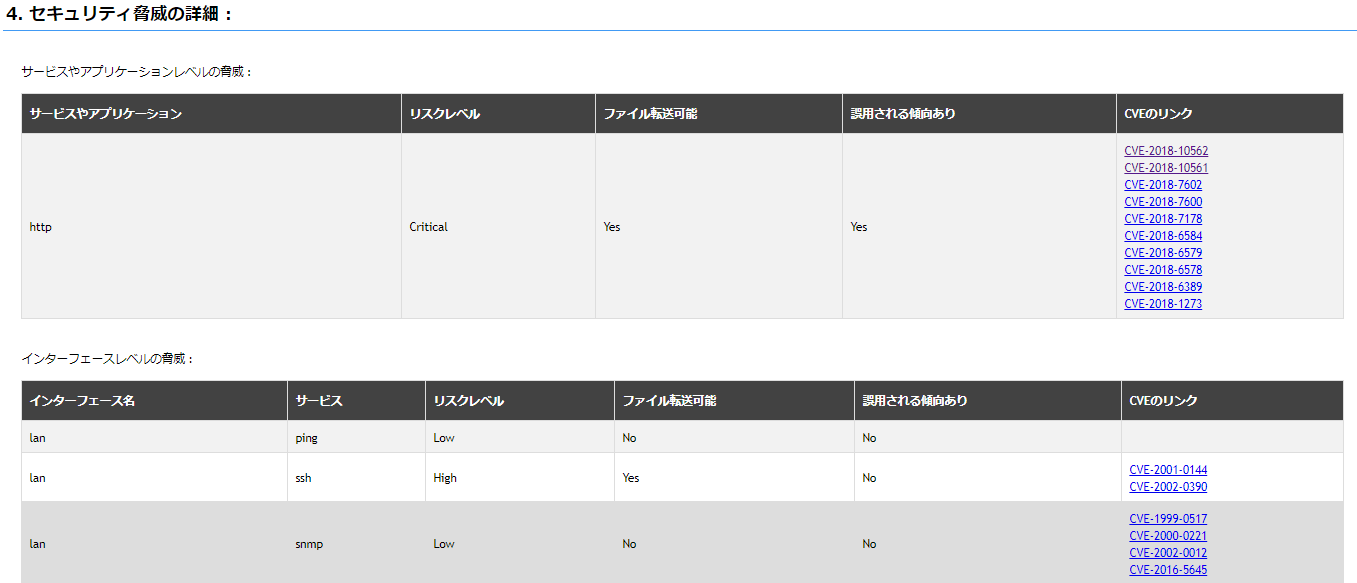Click the インターフェース名 column header
Screen dimensions: 1357x583
pos(82,401)
